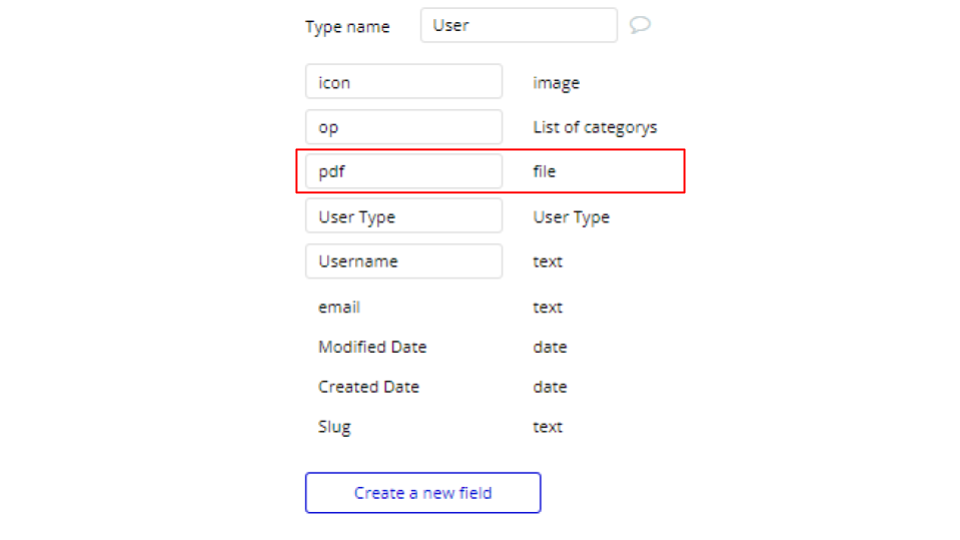
Task: Click date type beside Modified Date
Action: tap(550, 347)
